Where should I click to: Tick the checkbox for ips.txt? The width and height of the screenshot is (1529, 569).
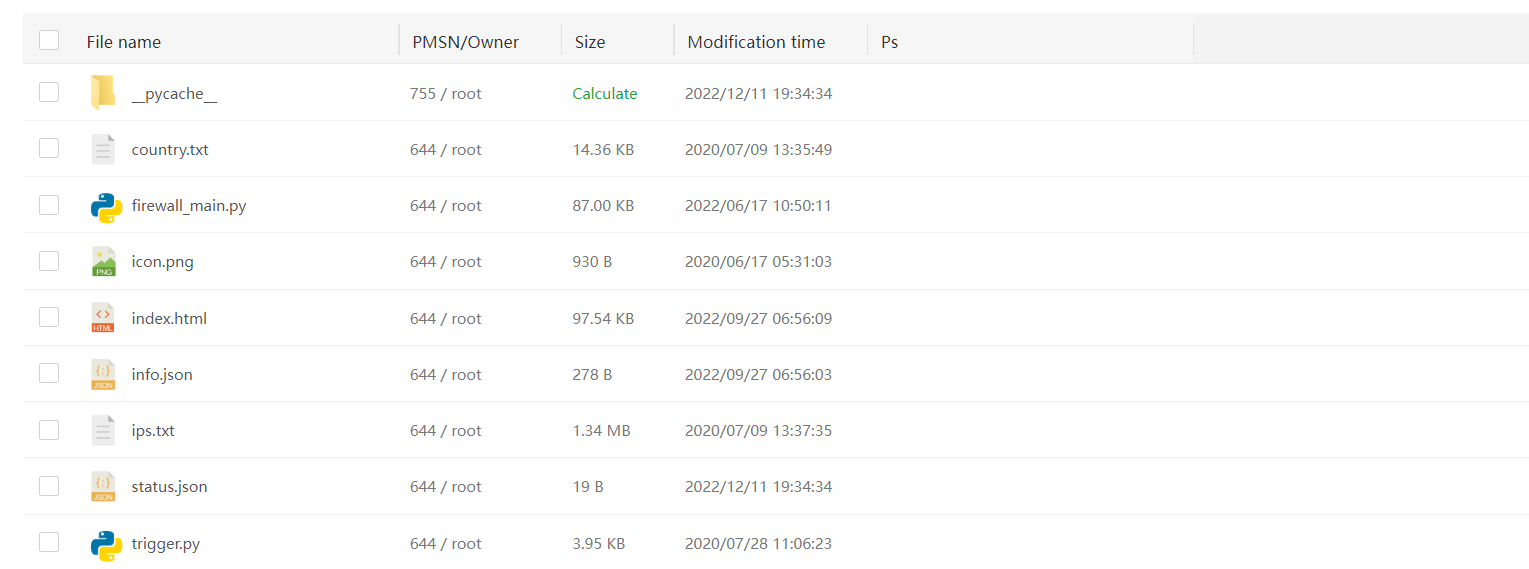point(49,430)
